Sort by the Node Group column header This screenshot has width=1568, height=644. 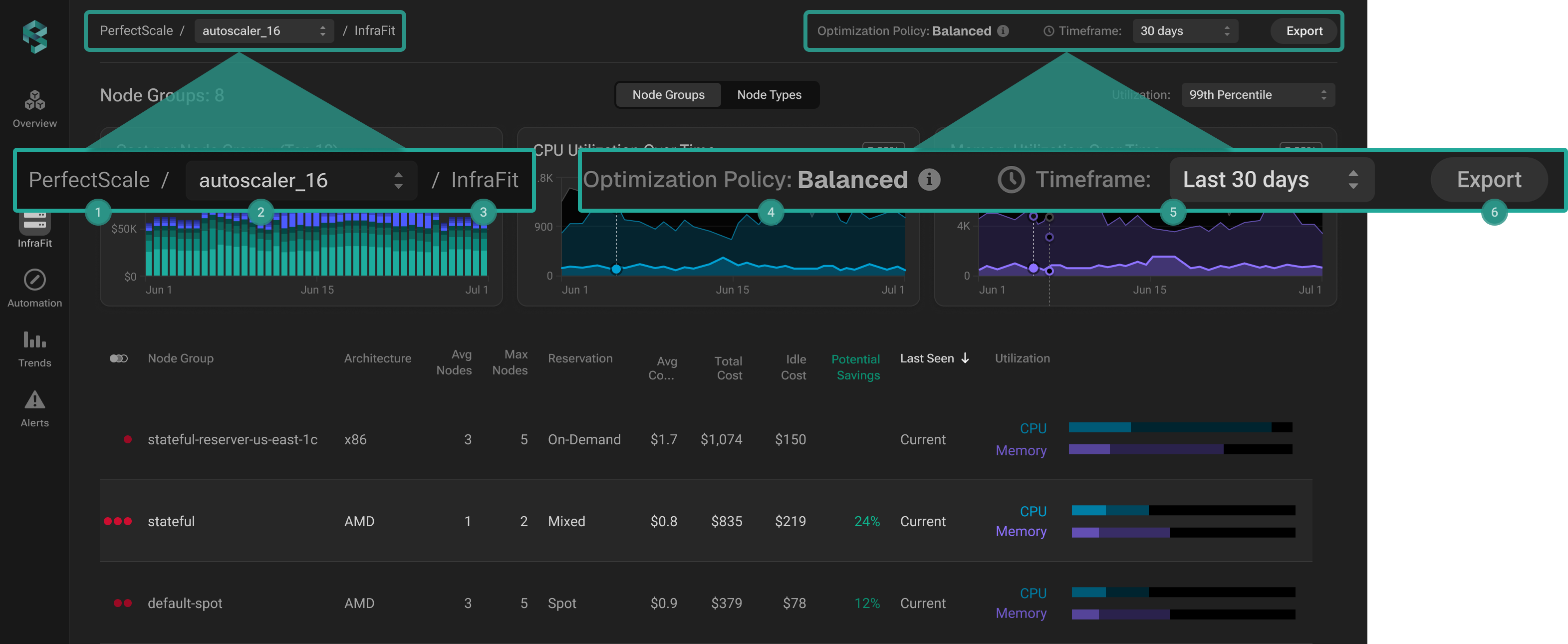tap(181, 358)
